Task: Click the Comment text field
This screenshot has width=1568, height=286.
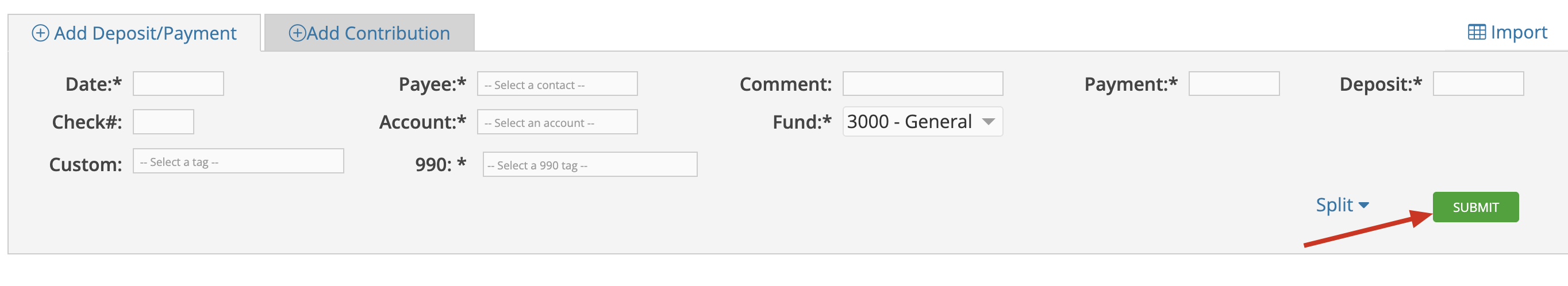Action: 922,84
